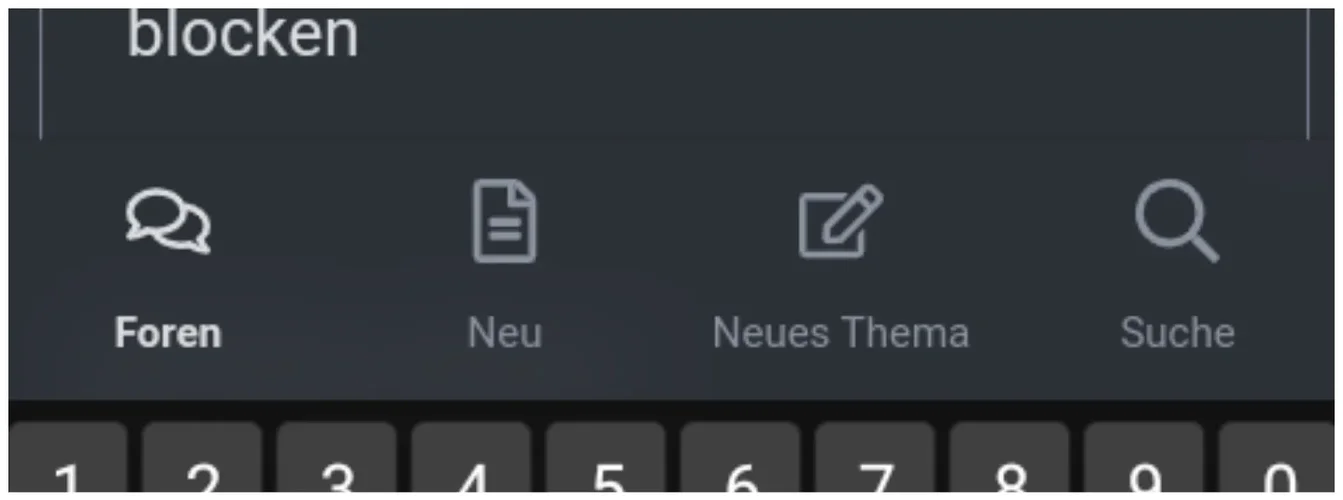Click the word blocken in the text field

[x=243, y=35]
